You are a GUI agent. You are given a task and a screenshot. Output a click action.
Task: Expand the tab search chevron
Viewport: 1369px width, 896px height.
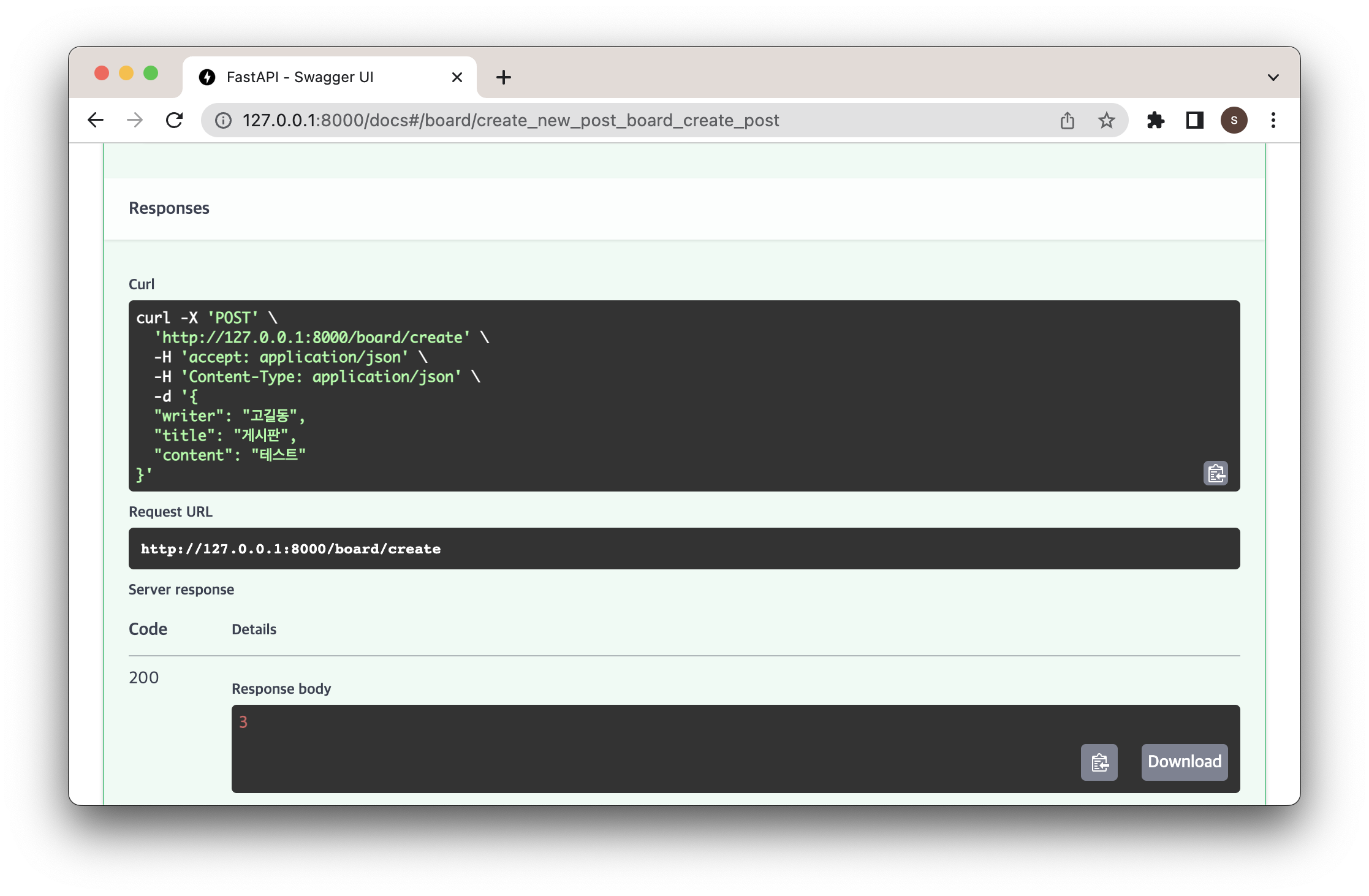pos(1273,77)
